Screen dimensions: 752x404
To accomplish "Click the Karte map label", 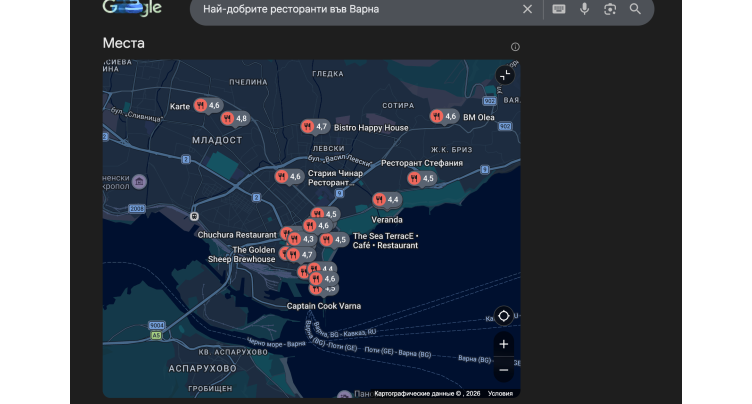I will tap(180, 107).
